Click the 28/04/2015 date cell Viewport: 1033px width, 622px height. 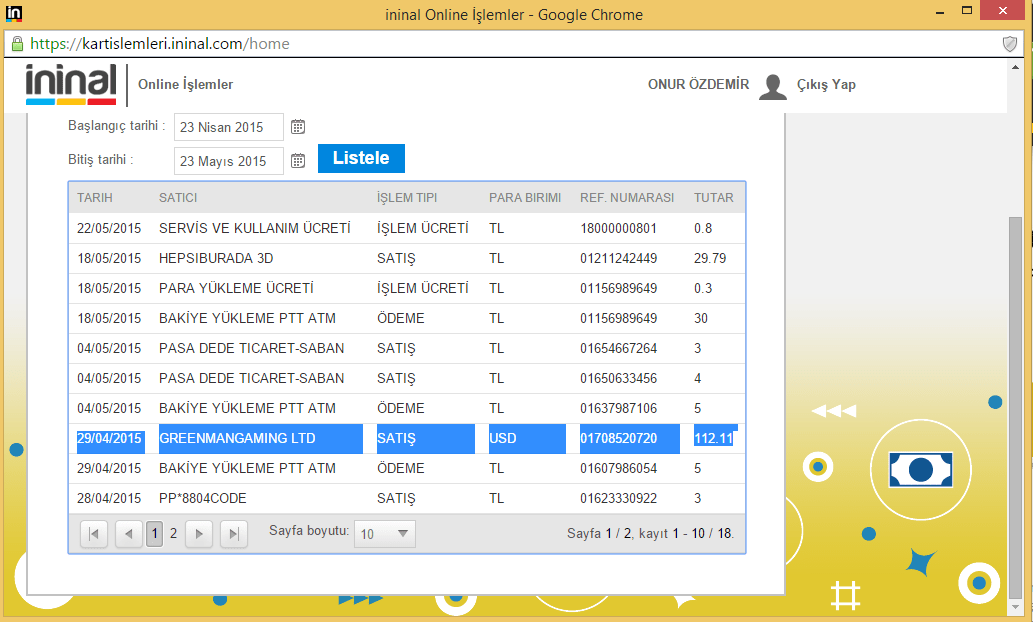109,498
